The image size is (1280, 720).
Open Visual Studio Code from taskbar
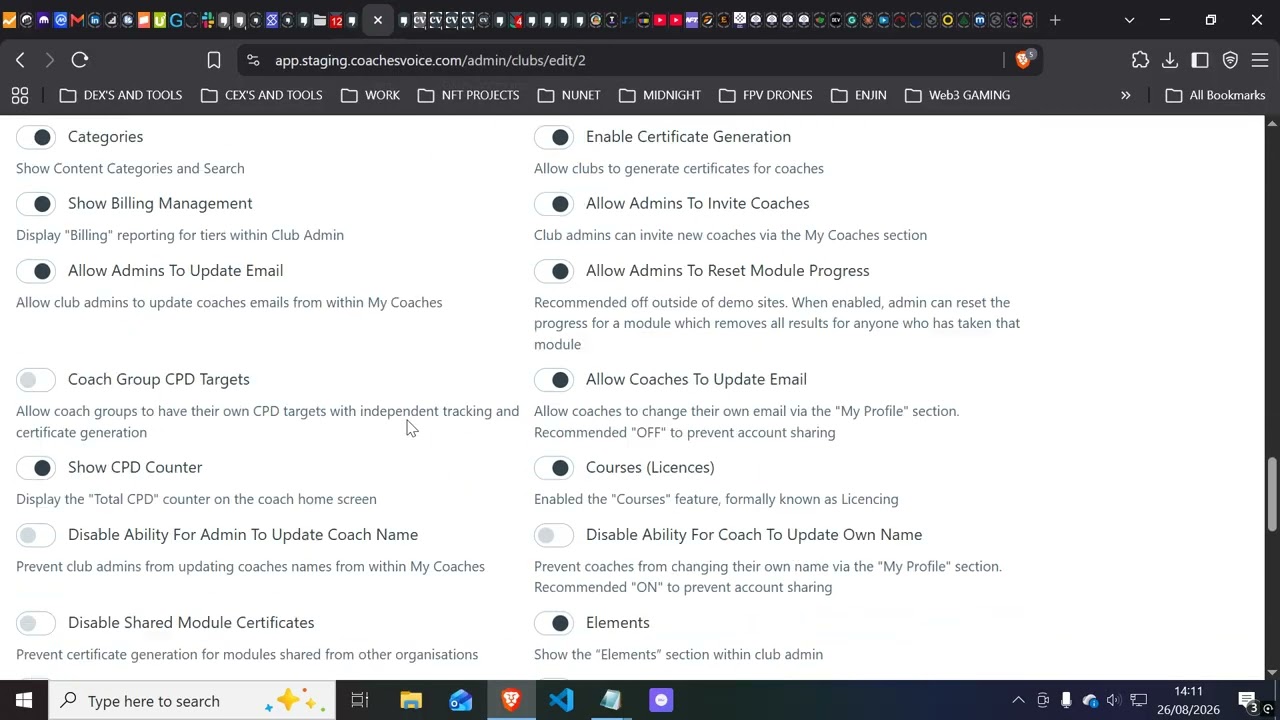561,701
